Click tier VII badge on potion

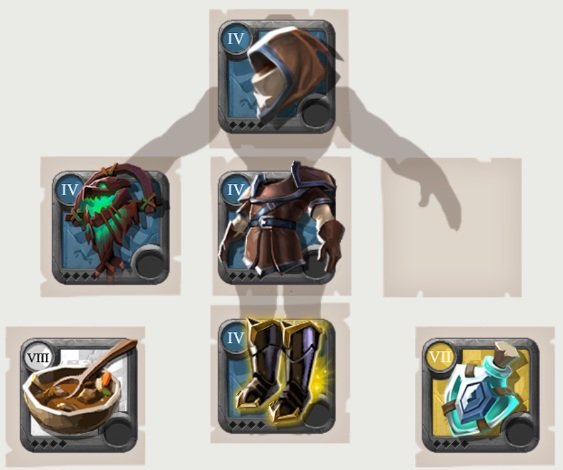[x=440, y=357]
